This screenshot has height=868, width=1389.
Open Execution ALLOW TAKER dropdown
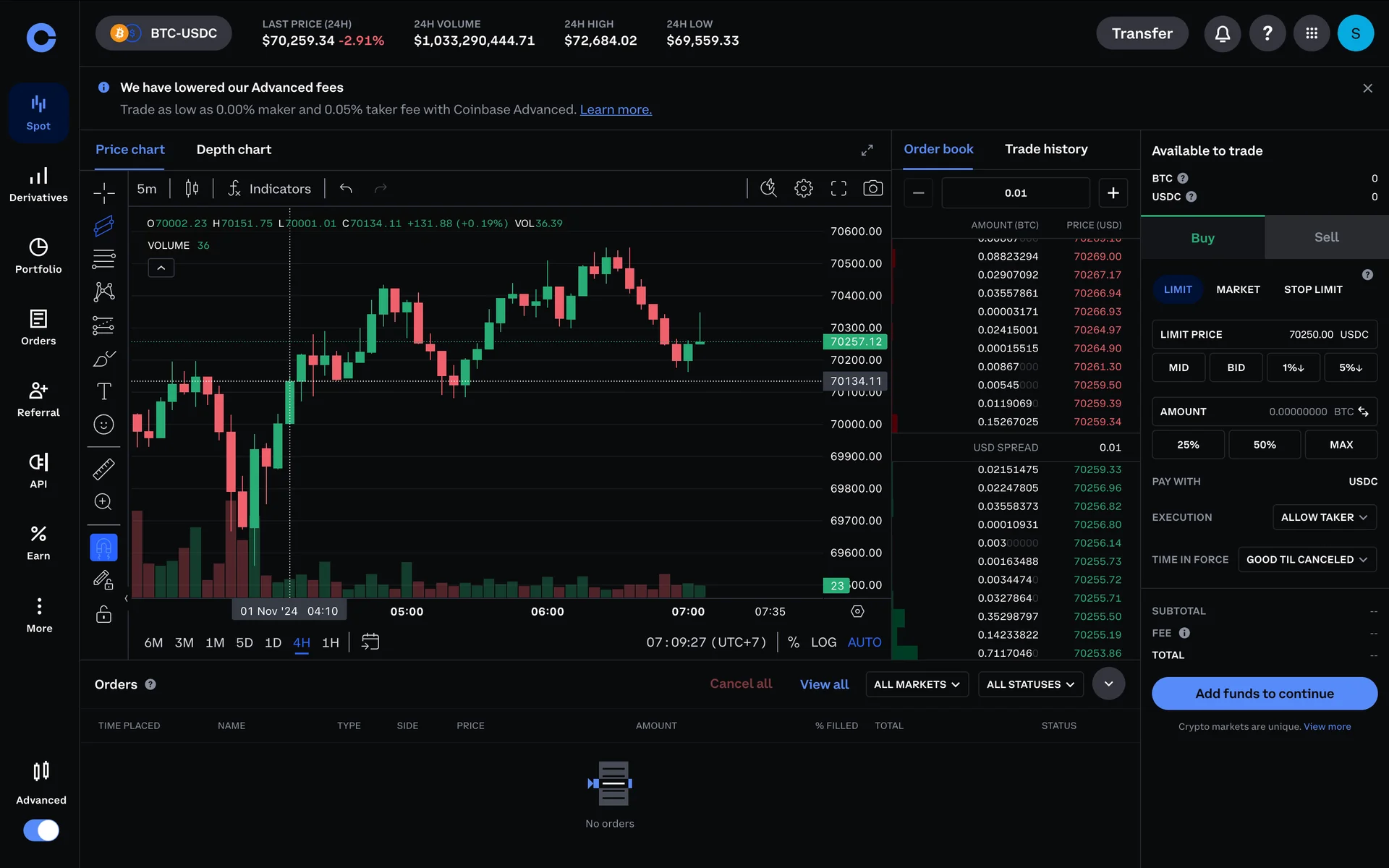point(1323,517)
